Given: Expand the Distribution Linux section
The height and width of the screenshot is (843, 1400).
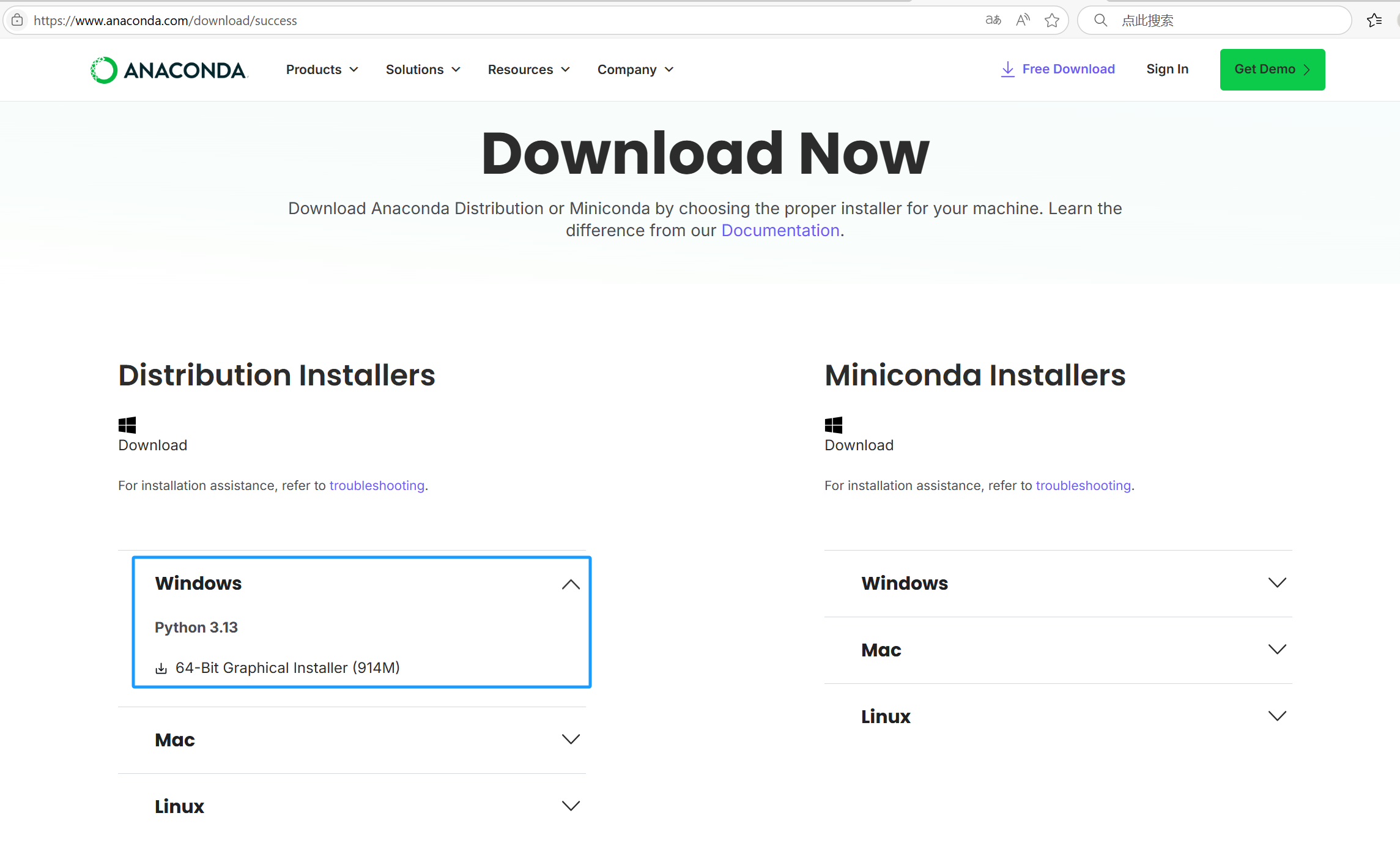Looking at the screenshot, I should (x=570, y=806).
